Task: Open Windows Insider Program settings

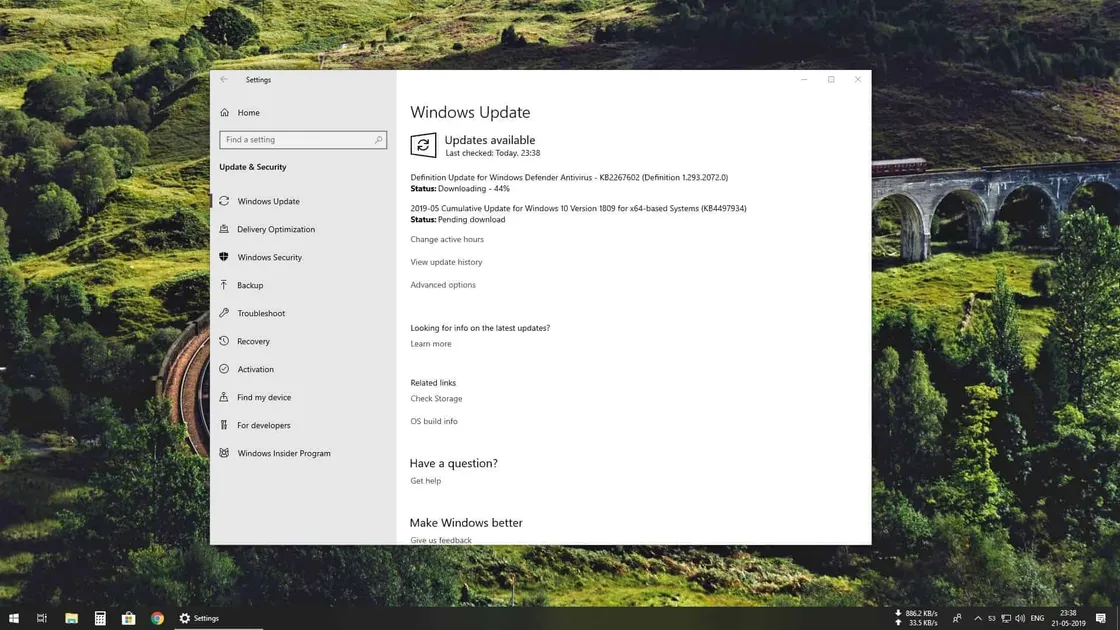Action: click(x=286, y=453)
